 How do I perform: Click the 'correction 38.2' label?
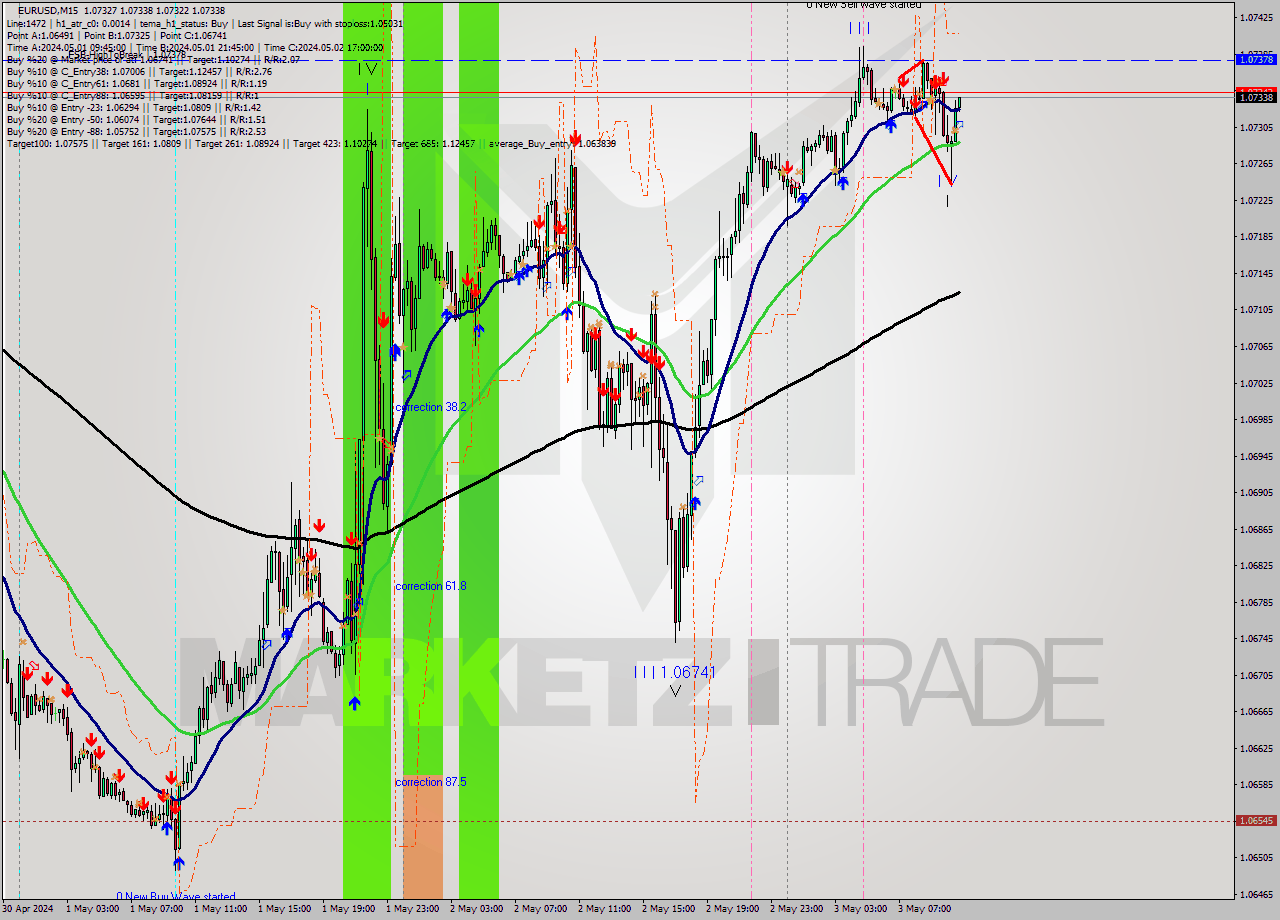coord(431,407)
